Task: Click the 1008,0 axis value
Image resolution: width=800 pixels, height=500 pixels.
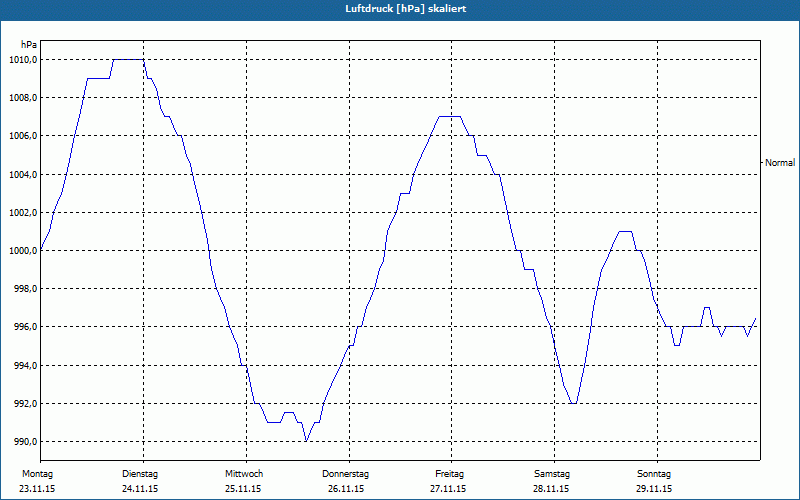Action: (x=23, y=97)
